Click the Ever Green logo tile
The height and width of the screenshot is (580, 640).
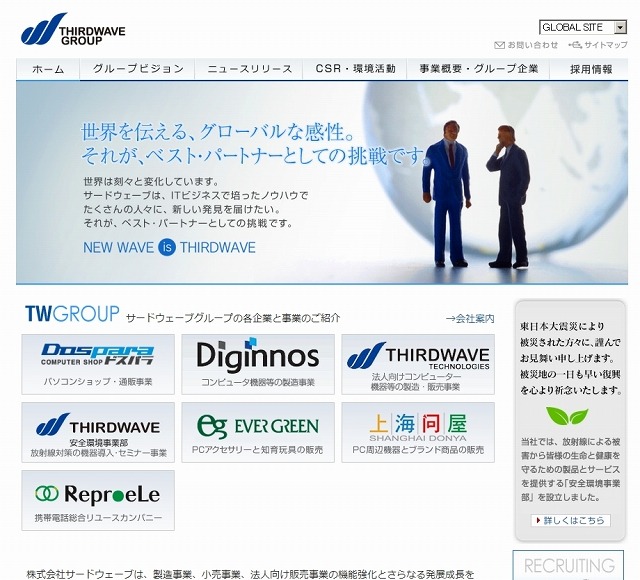click(257, 431)
